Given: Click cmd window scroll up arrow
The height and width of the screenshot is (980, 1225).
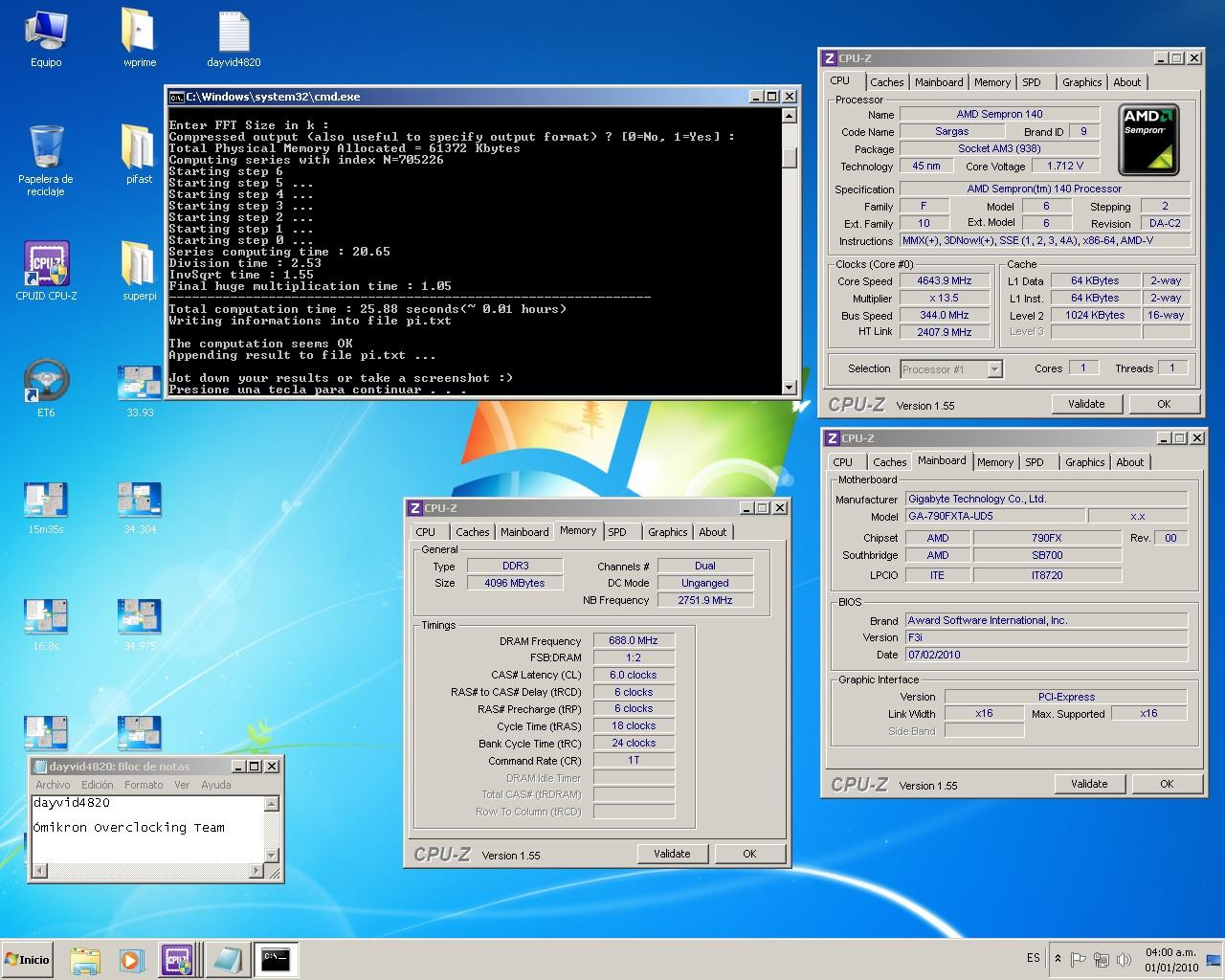Looking at the screenshot, I should [790, 116].
